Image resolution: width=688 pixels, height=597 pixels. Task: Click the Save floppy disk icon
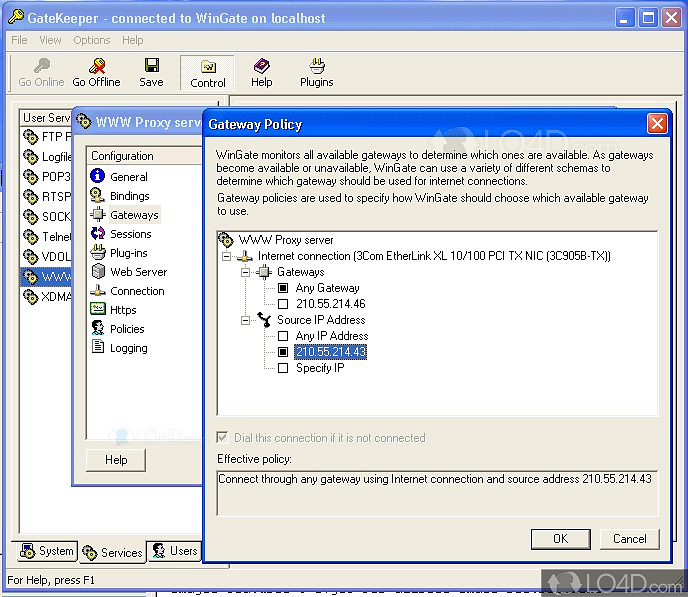click(152, 65)
